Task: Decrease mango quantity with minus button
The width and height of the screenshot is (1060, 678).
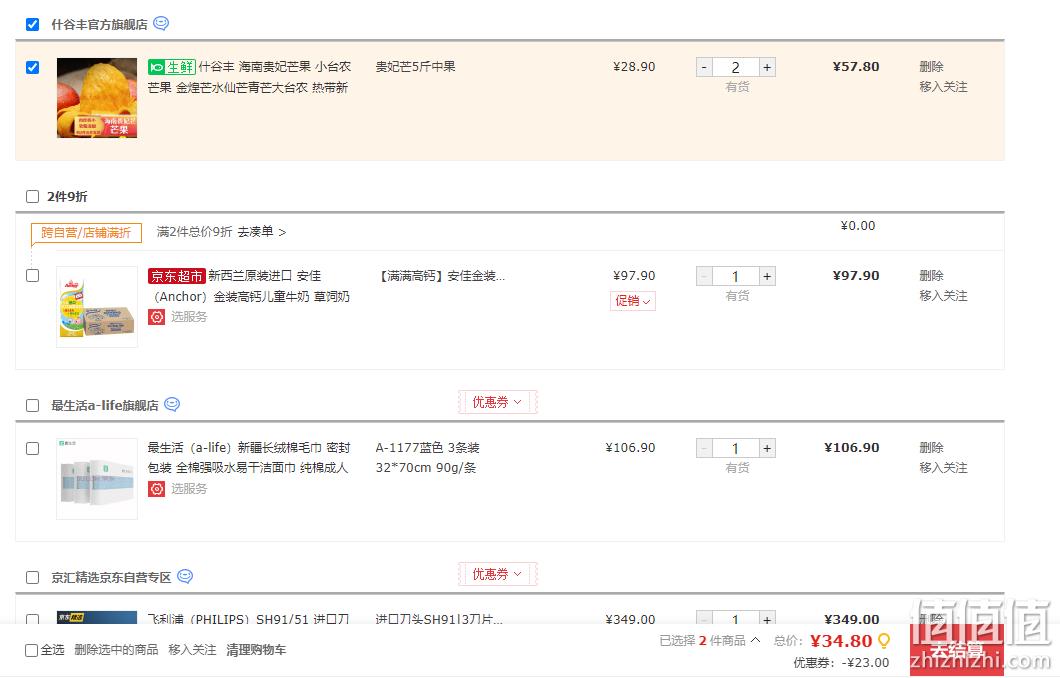Action: pyautogui.click(x=704, y=67)
